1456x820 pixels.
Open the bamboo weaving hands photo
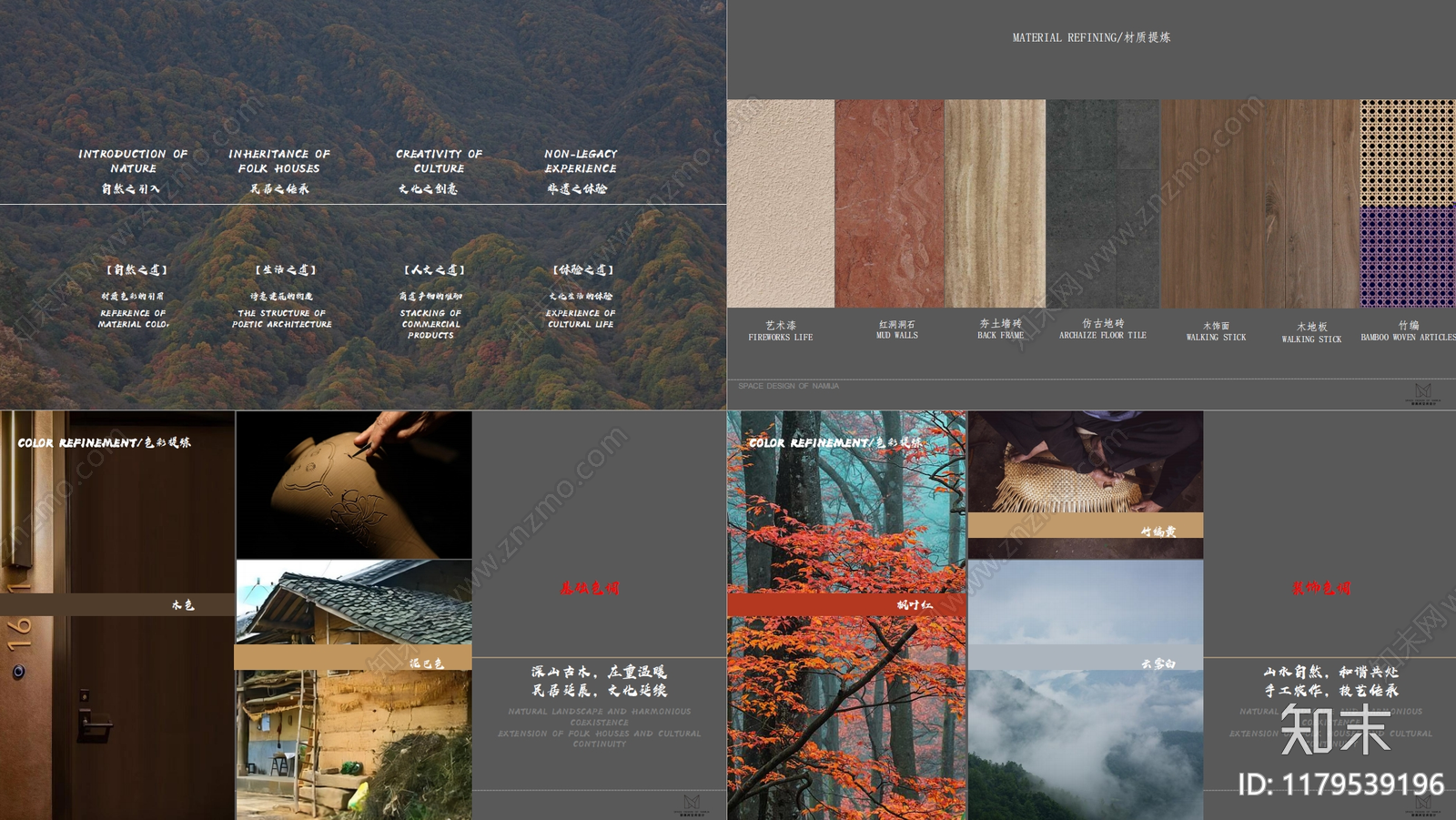tap(1086, 461)
